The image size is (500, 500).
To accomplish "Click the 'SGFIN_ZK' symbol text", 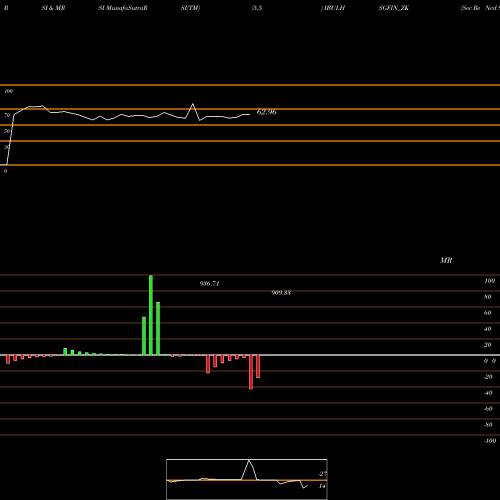I will (x=394, y=8).
